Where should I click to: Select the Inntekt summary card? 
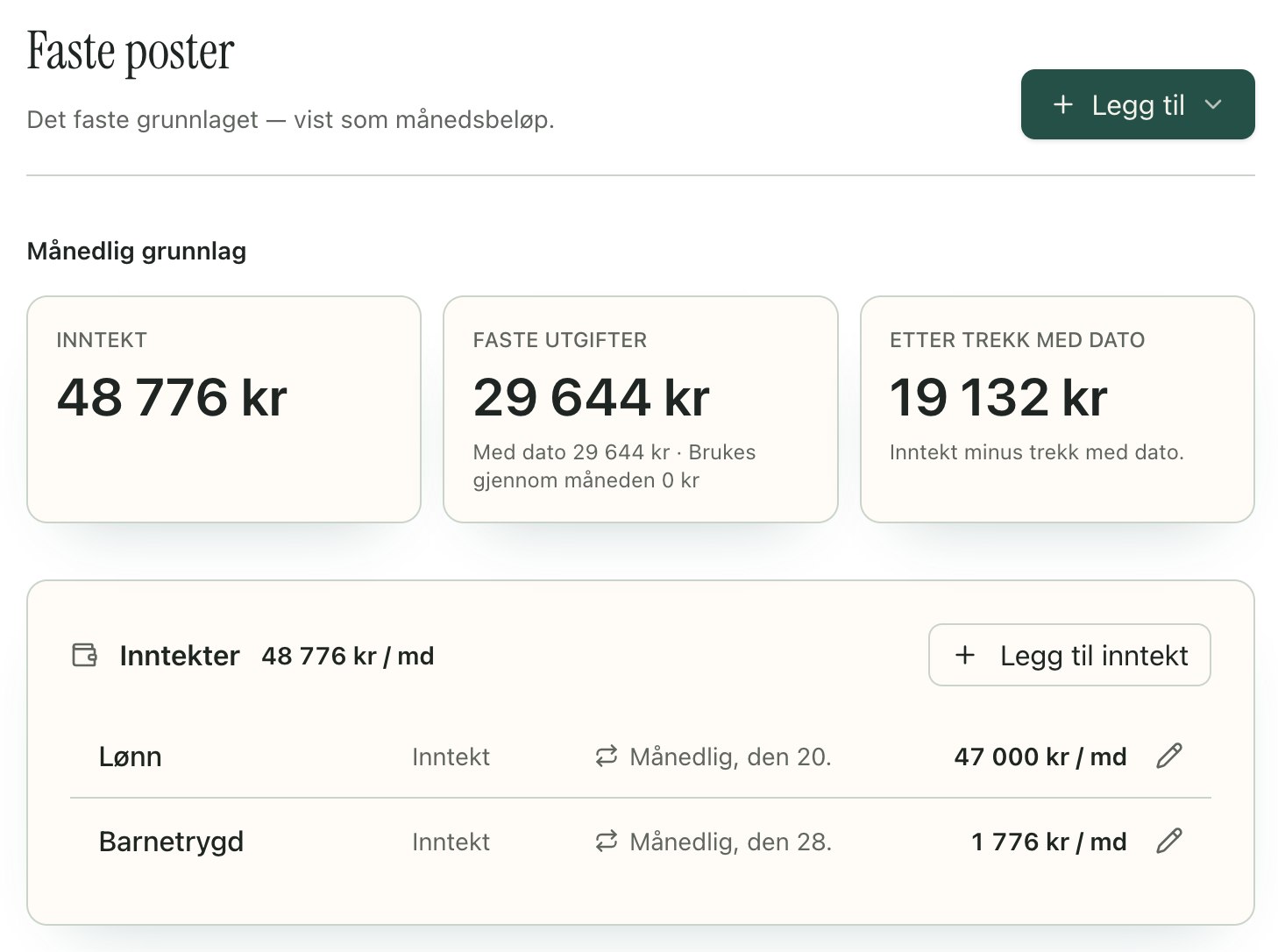224,409
